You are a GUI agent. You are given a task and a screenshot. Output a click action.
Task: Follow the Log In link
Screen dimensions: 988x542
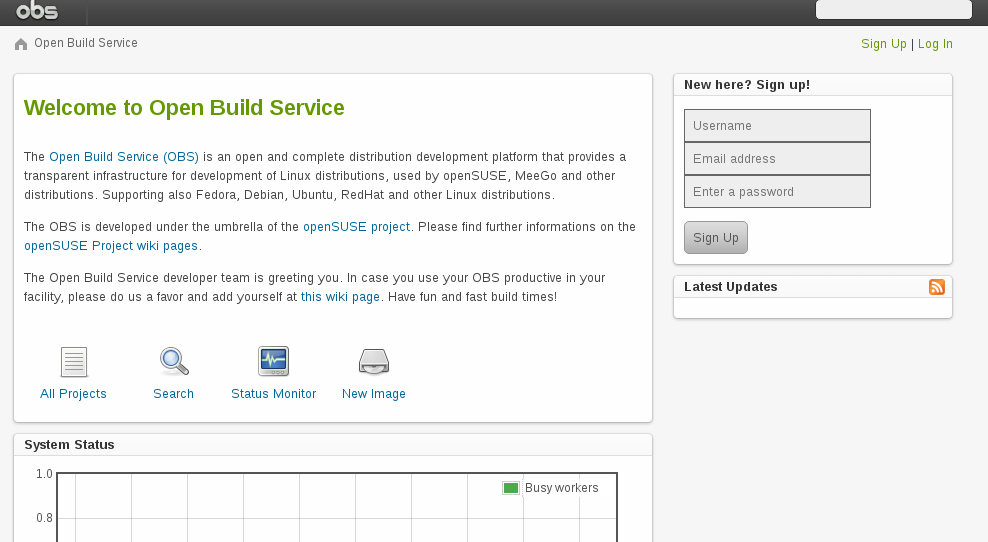coord(935,43)
